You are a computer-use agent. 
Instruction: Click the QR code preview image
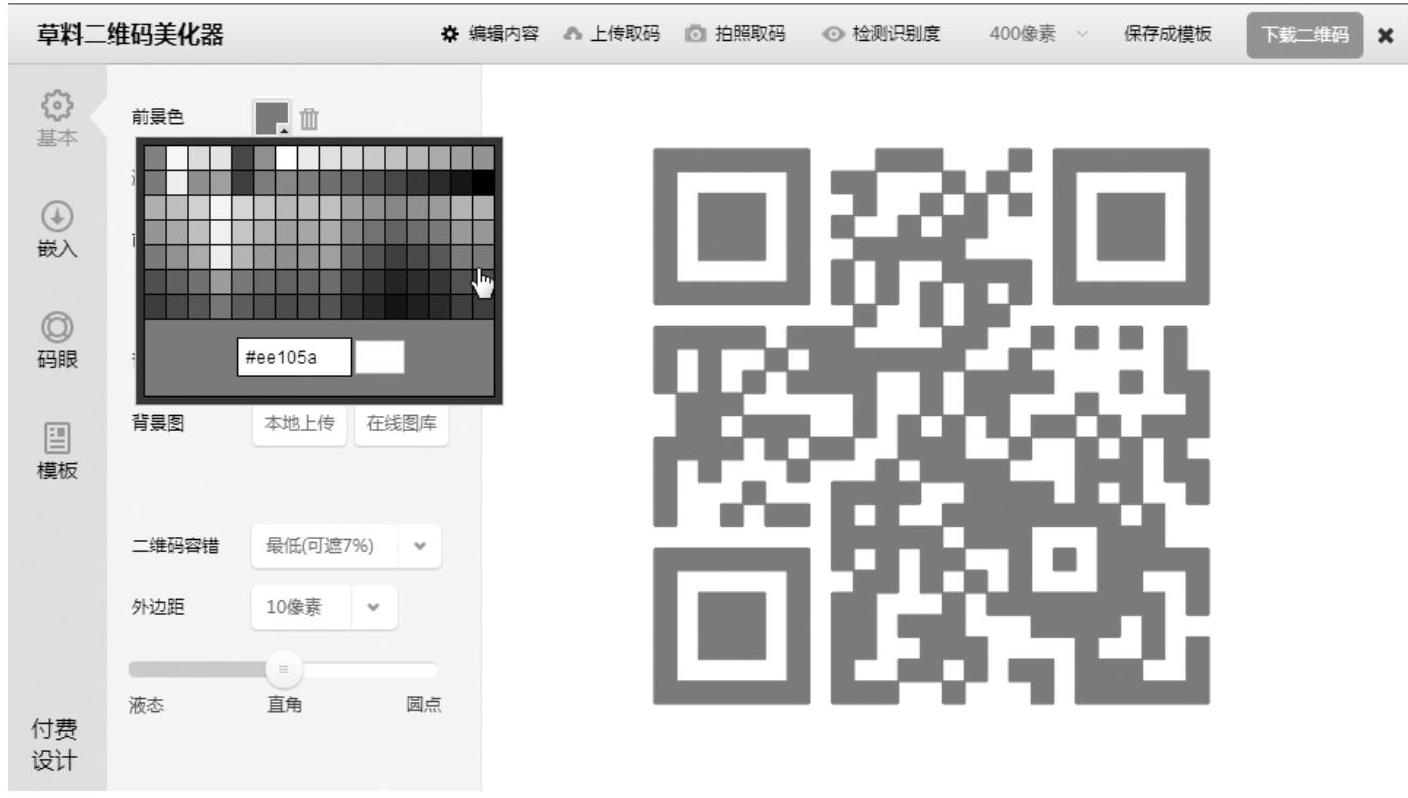point(931,426)
